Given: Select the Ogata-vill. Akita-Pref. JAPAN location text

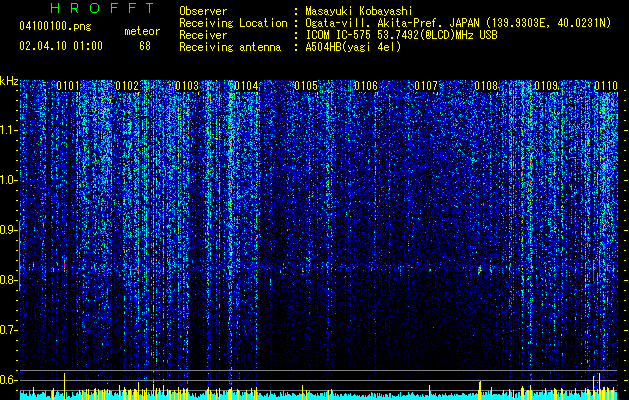Looking at the screenshot, I should 458,23.
